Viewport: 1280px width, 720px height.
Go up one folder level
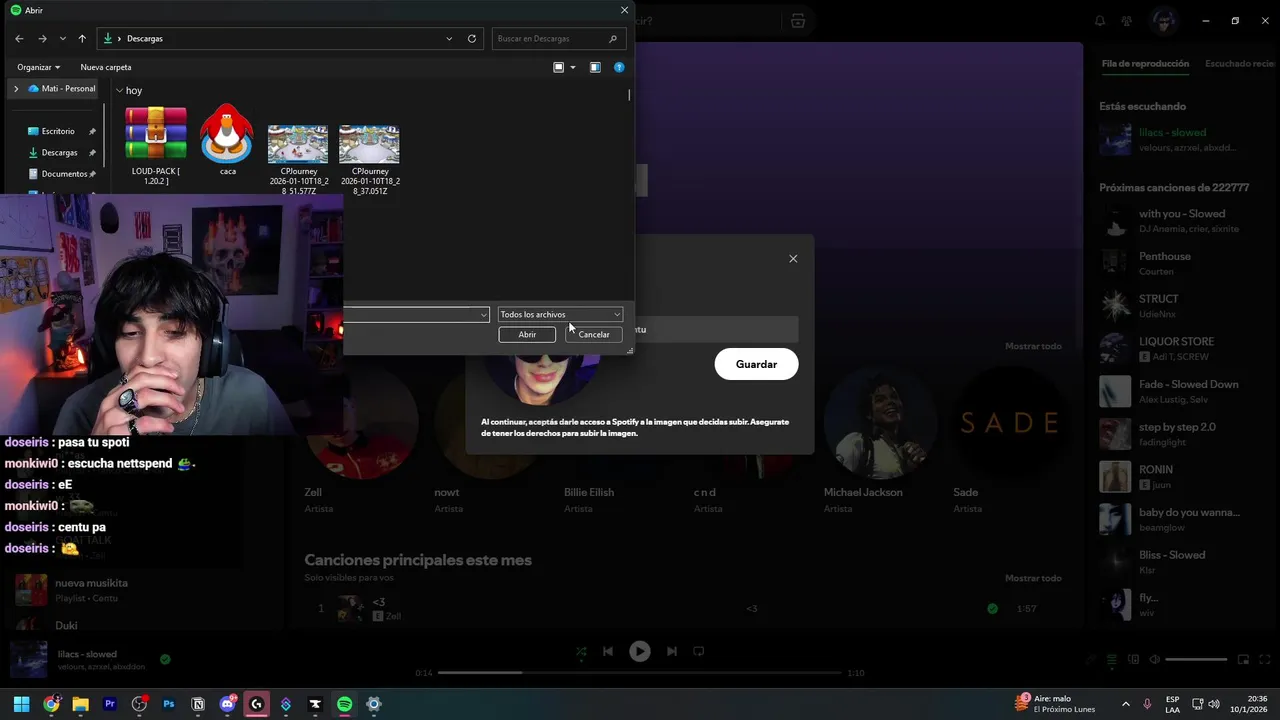(82, 38)
